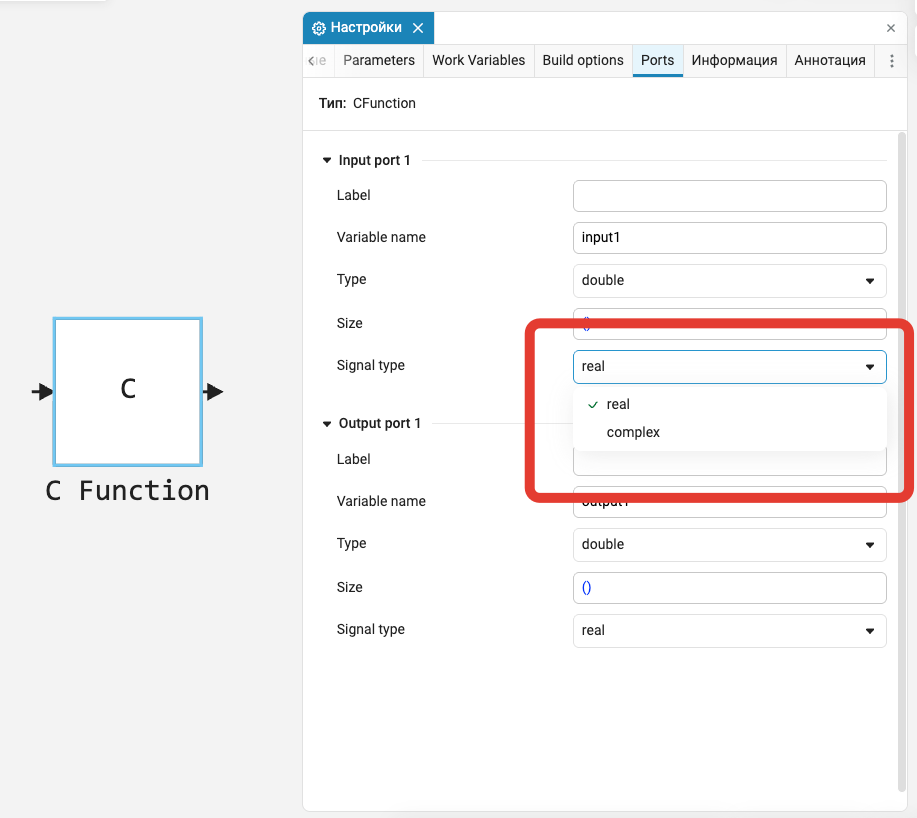The height and width of the screenshot is (818, 917).
Task: Select the checked real option
Action: pyautogui.click(x=618, y=405)
